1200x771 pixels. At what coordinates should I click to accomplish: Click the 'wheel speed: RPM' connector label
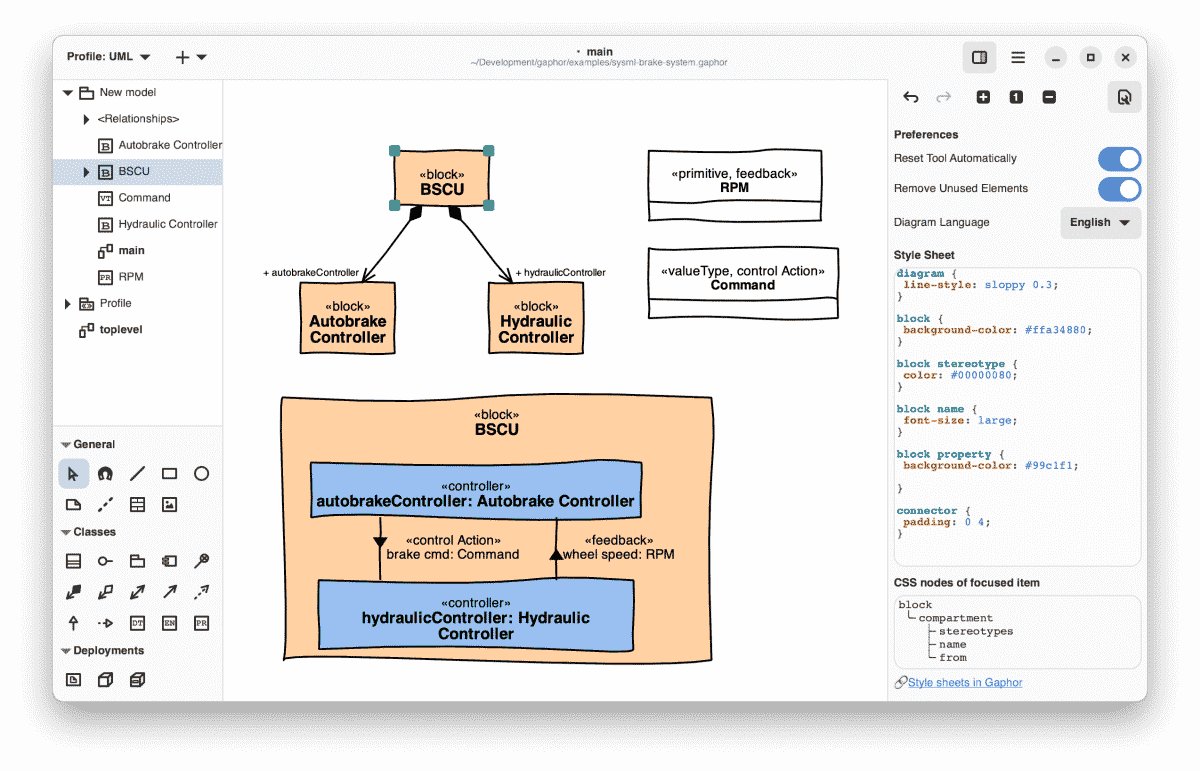click(619, 554)
